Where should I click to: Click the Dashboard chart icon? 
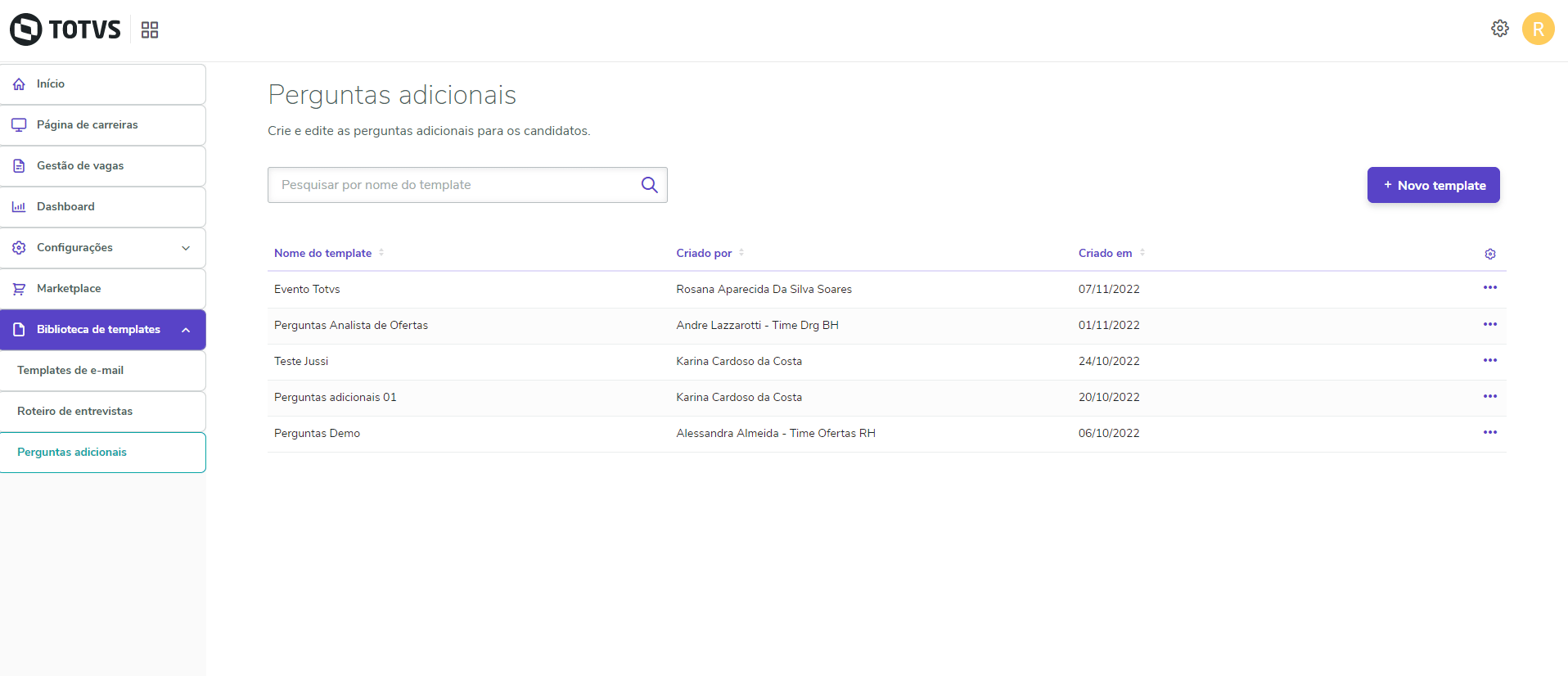click(19, 207)
